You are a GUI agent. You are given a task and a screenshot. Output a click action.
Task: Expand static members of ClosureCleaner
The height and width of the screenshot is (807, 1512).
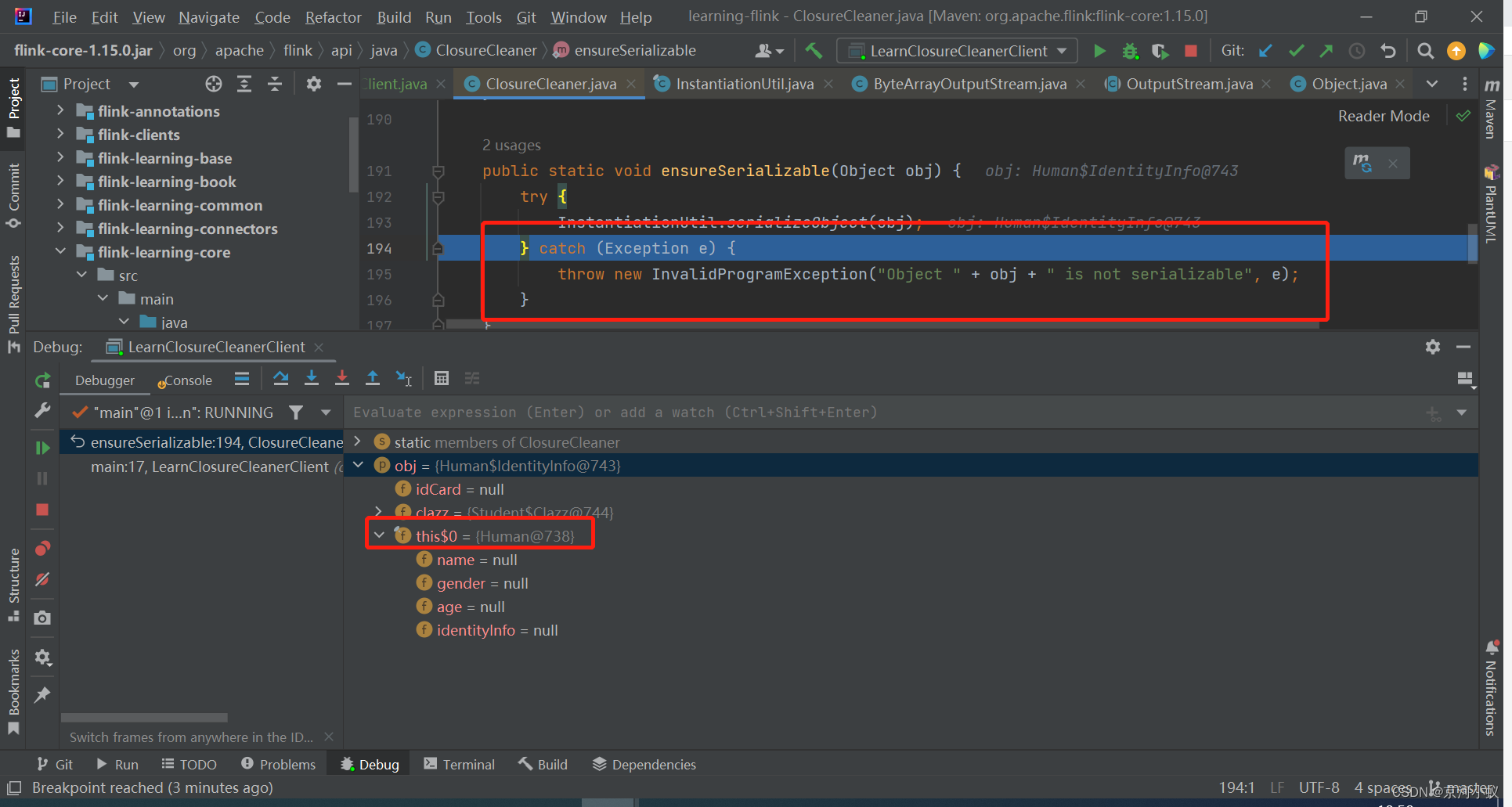358,441
